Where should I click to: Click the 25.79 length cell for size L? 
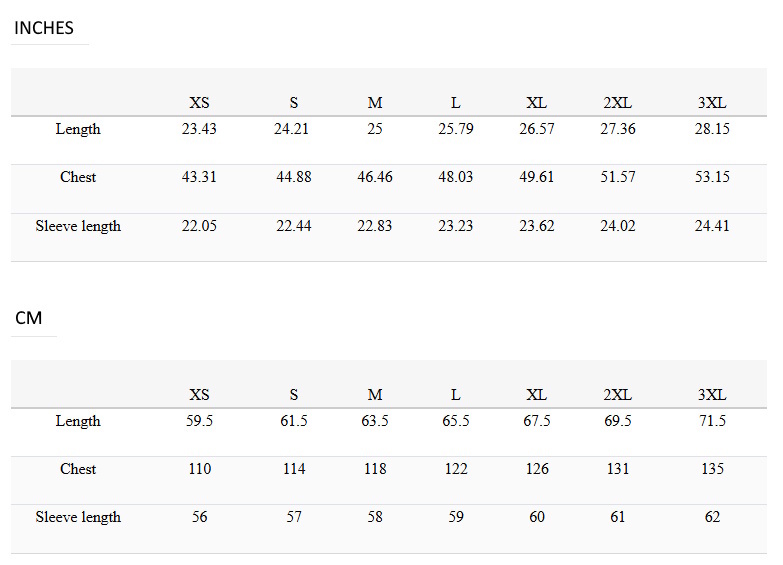456,129
